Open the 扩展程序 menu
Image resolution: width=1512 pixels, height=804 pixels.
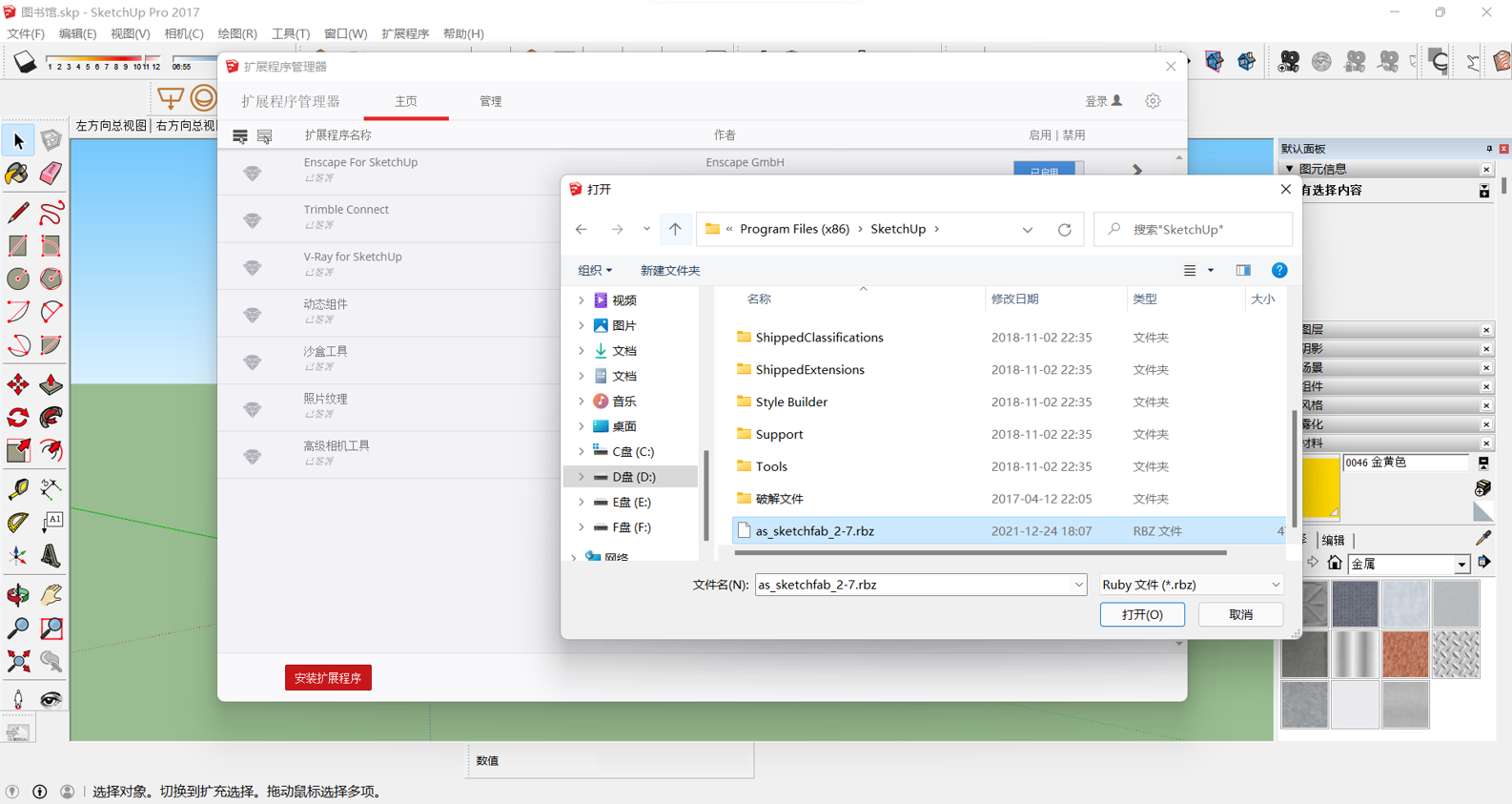pyautogui.click(x=405, y=33)
